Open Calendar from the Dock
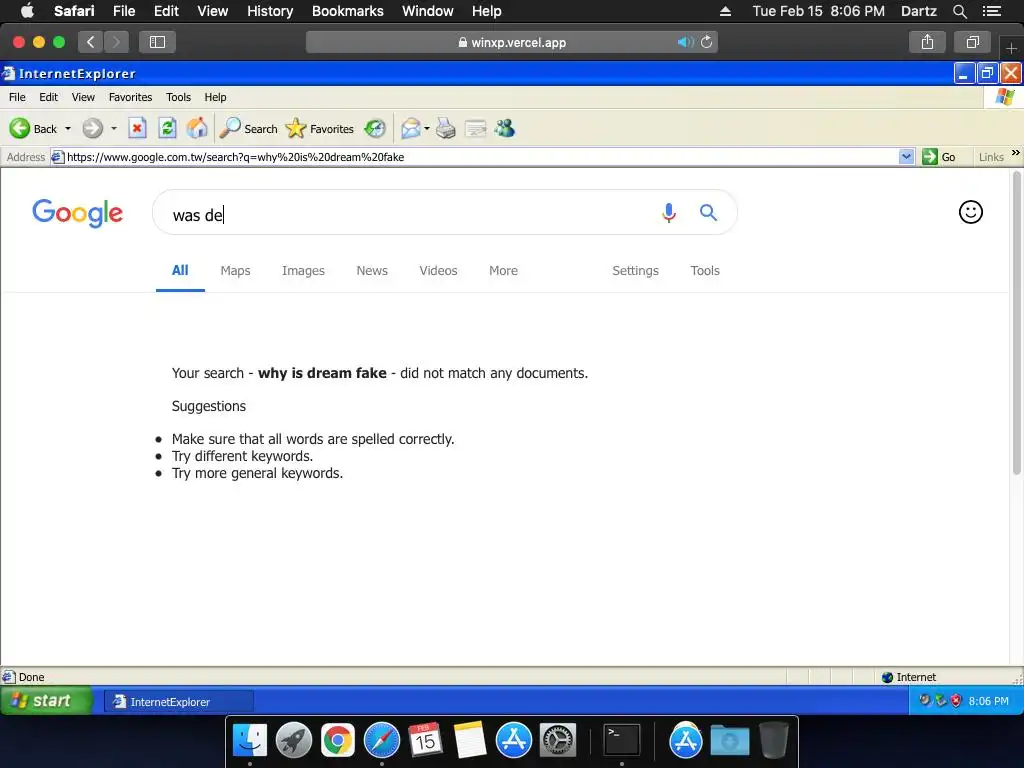 point(425,740)
